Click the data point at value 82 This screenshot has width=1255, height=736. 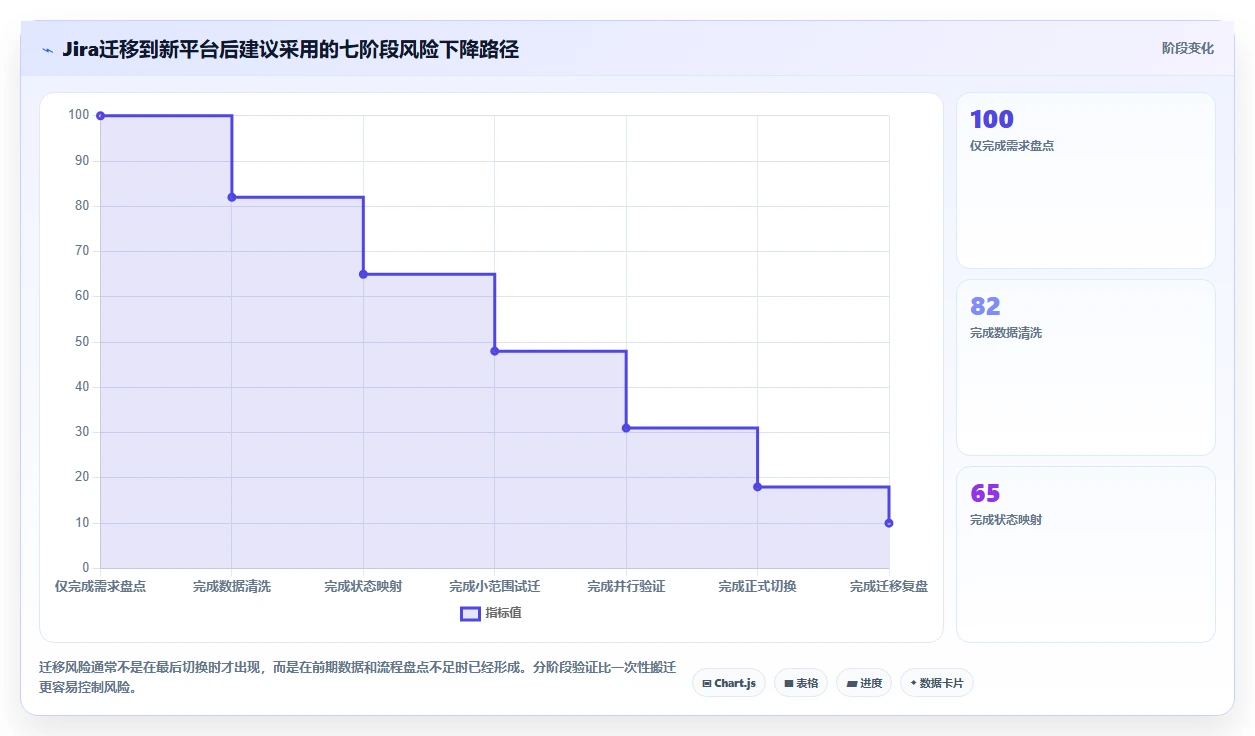click(232, 197)
